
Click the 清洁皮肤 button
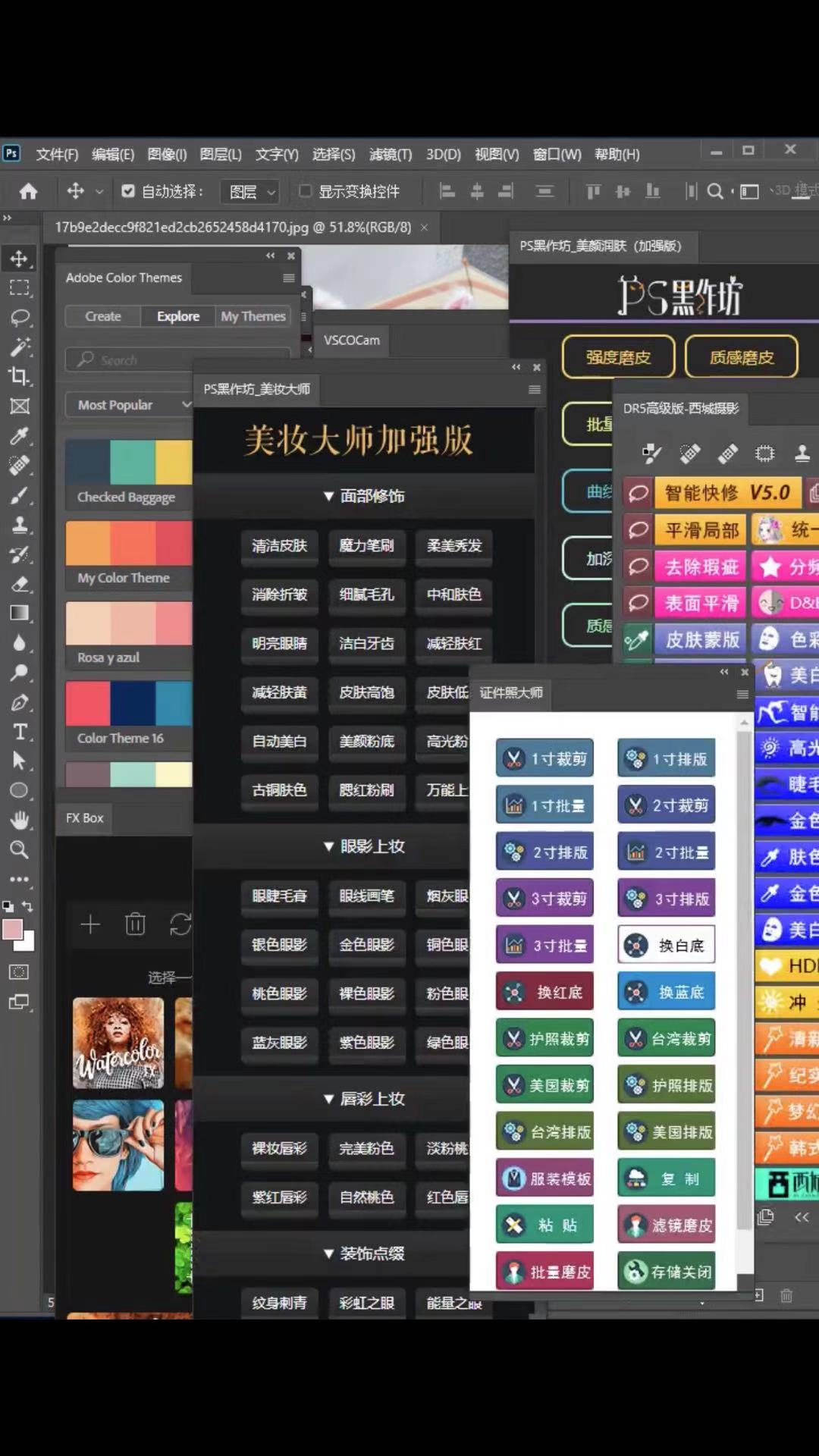tap(280, 546)
